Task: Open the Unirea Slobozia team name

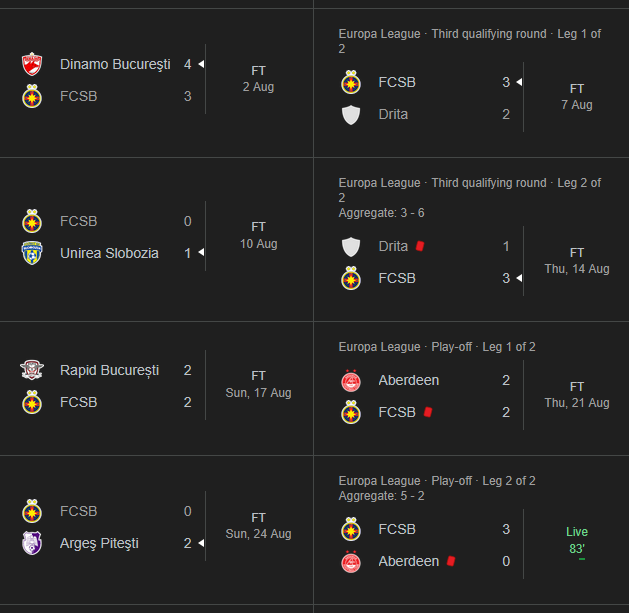Action: [x=109, y=253]
